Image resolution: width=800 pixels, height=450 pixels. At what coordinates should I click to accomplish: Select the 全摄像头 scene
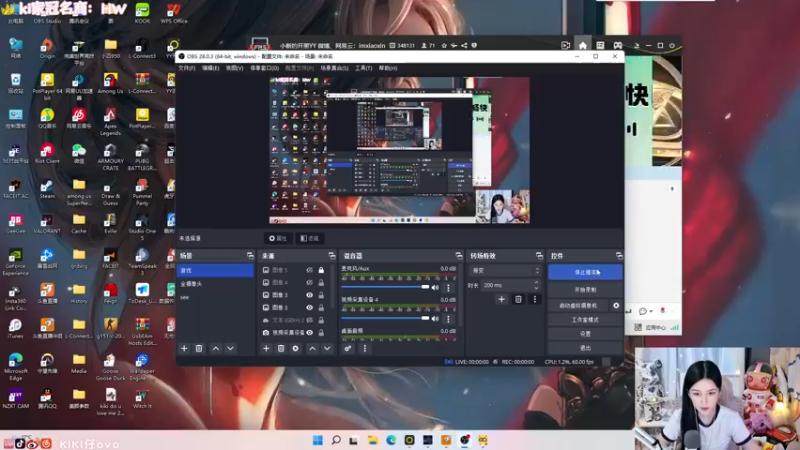pyautogui.click(x=215, y=284)
